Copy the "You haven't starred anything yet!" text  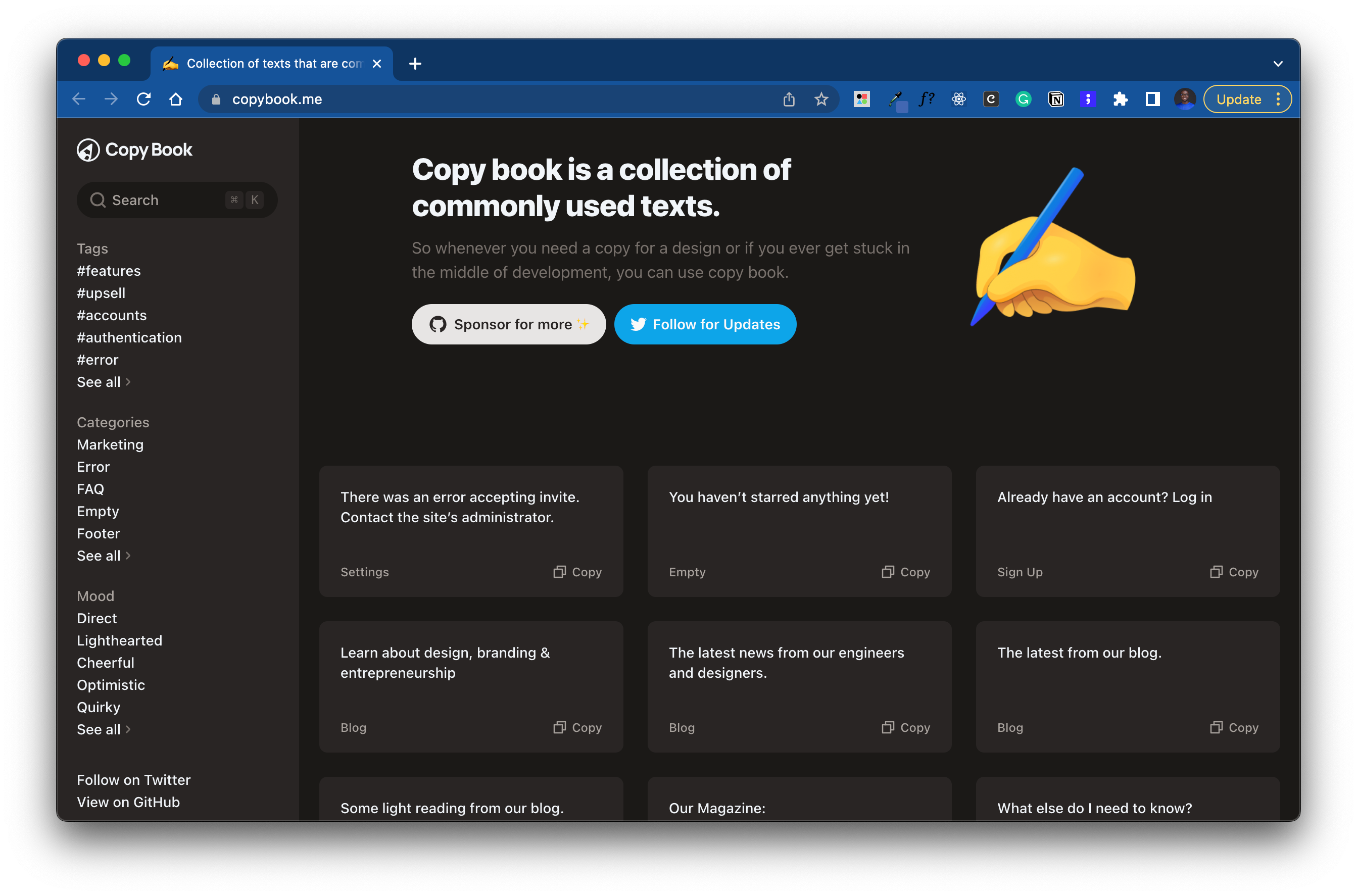(905, 571)
